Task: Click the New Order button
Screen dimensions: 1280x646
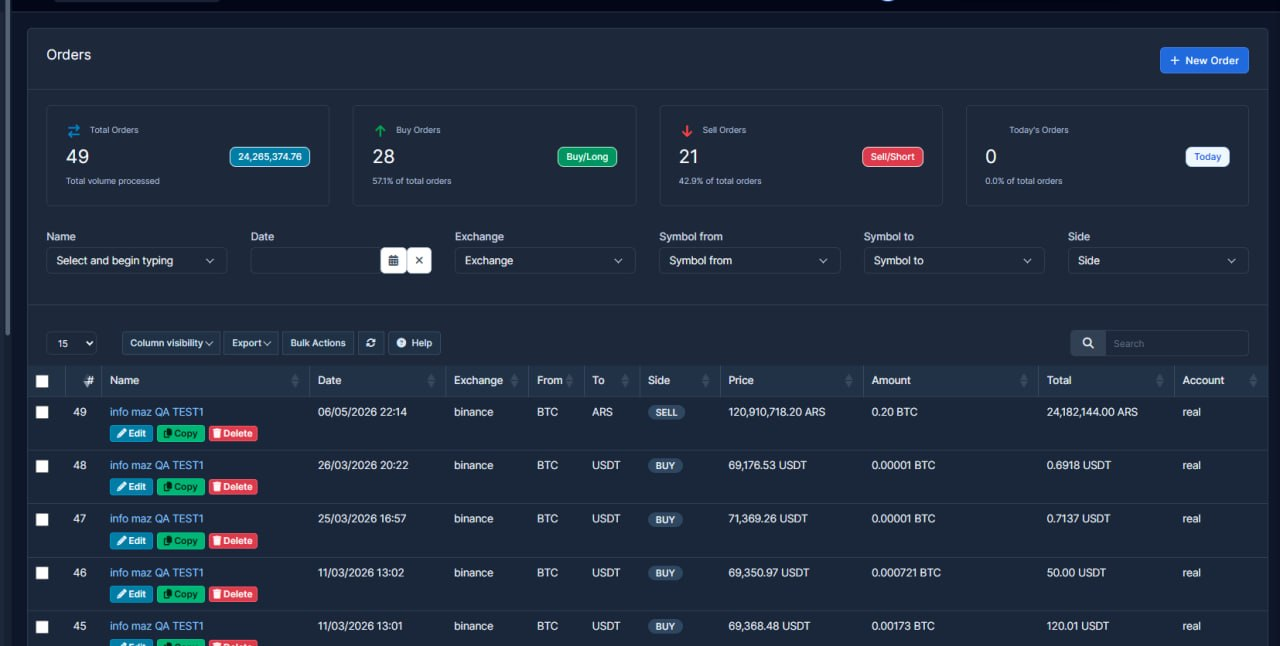Action: click(x=1204, y=60)
